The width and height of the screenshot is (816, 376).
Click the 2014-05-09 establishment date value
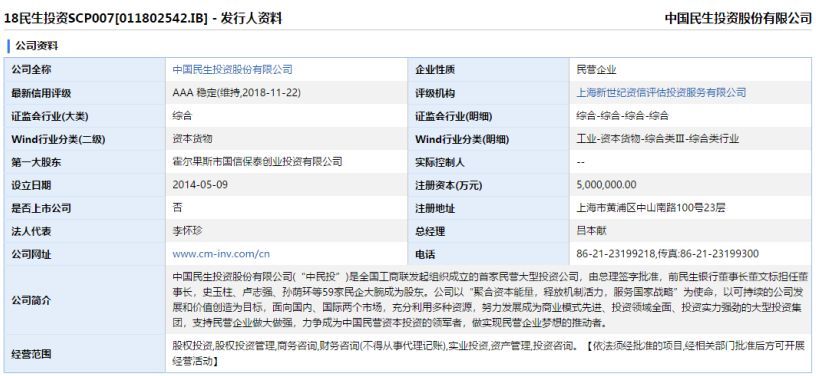click(x=200, y=185)
